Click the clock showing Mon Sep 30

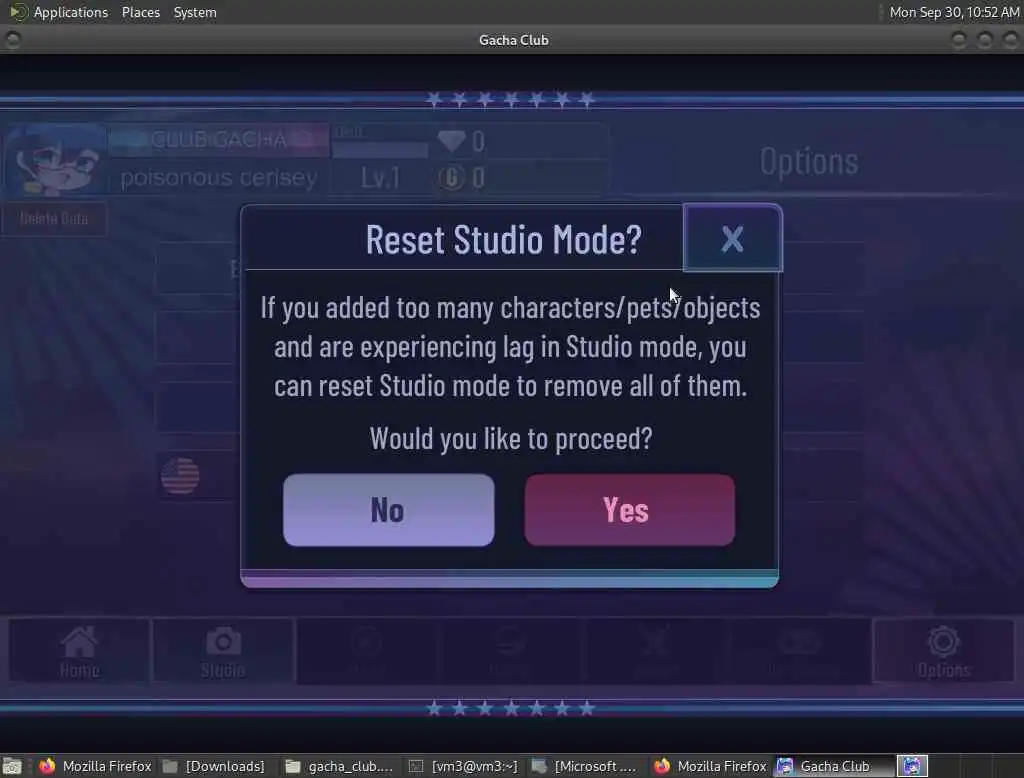(953, 12)
